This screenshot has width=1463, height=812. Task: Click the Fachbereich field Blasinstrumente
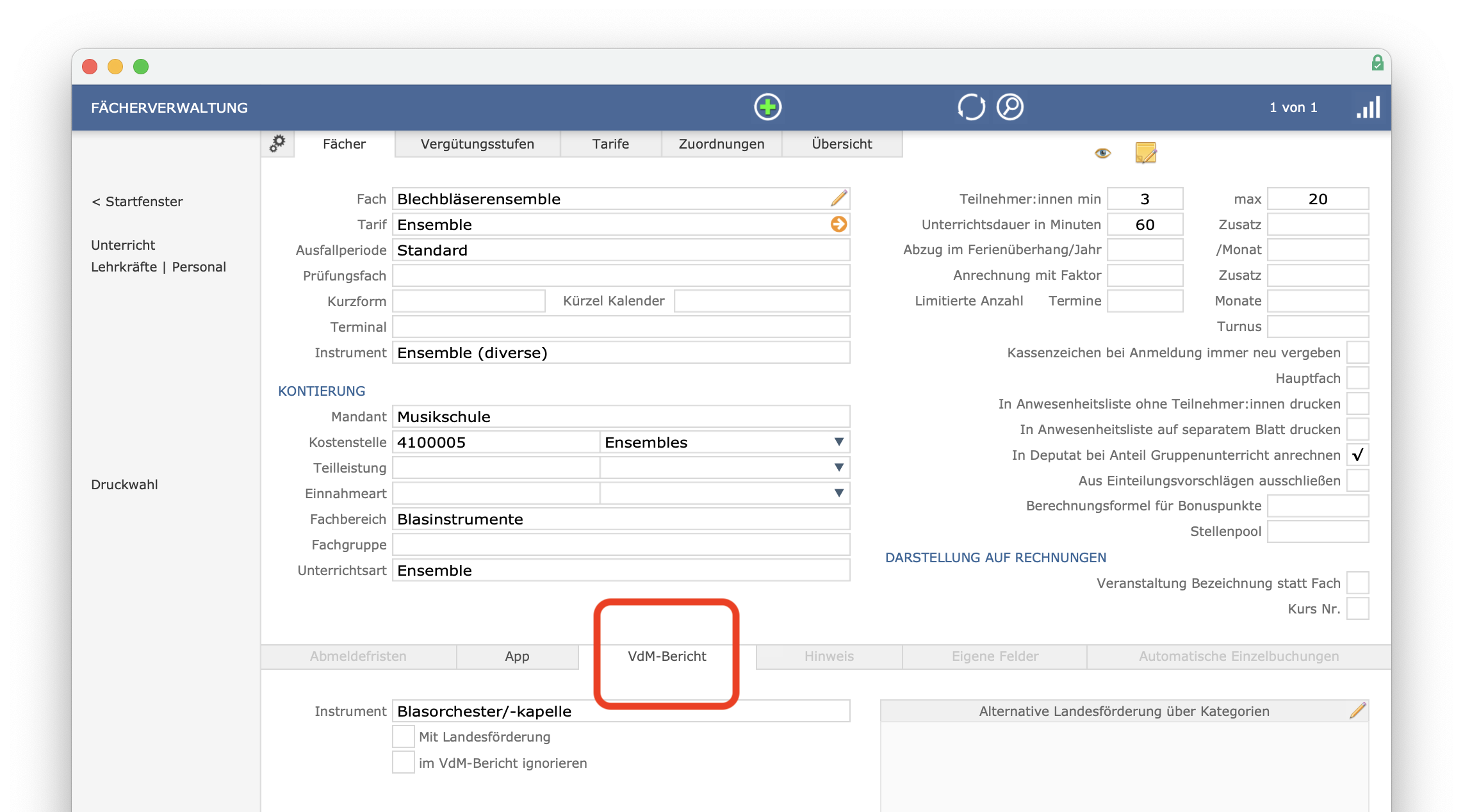(621, 519)
